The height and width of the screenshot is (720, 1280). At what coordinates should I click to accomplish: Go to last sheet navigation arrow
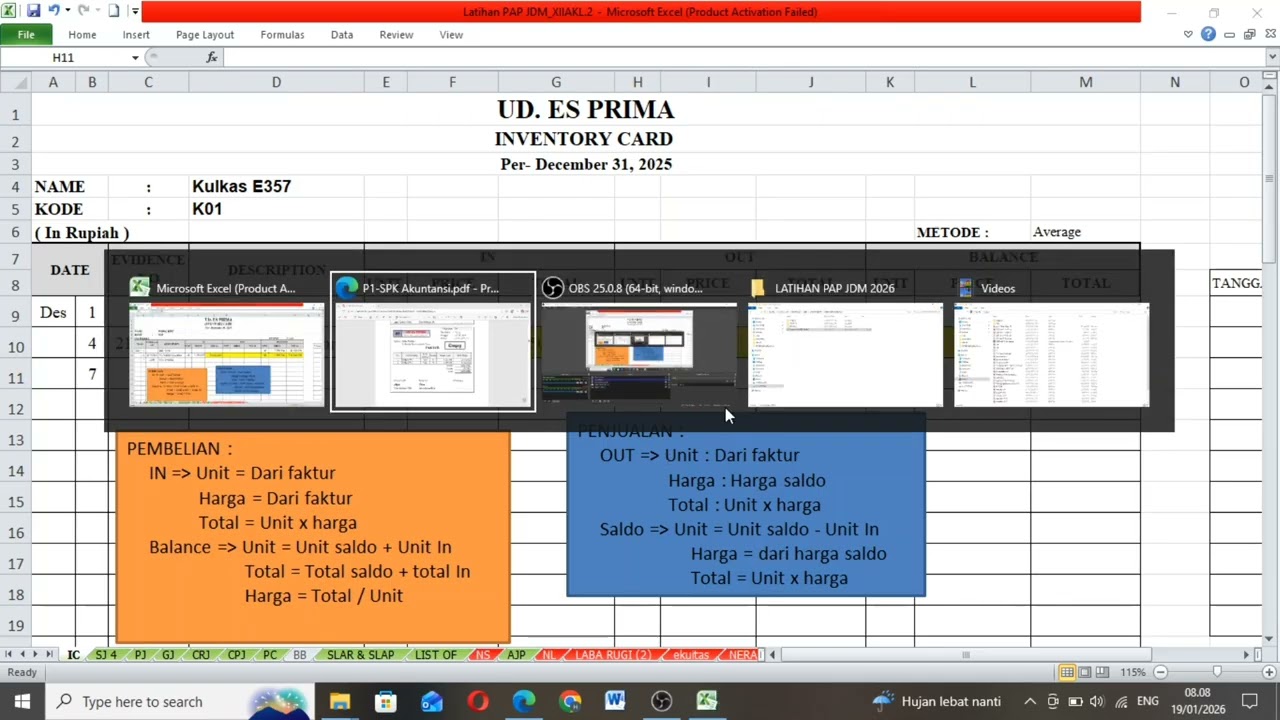(48, 655)
